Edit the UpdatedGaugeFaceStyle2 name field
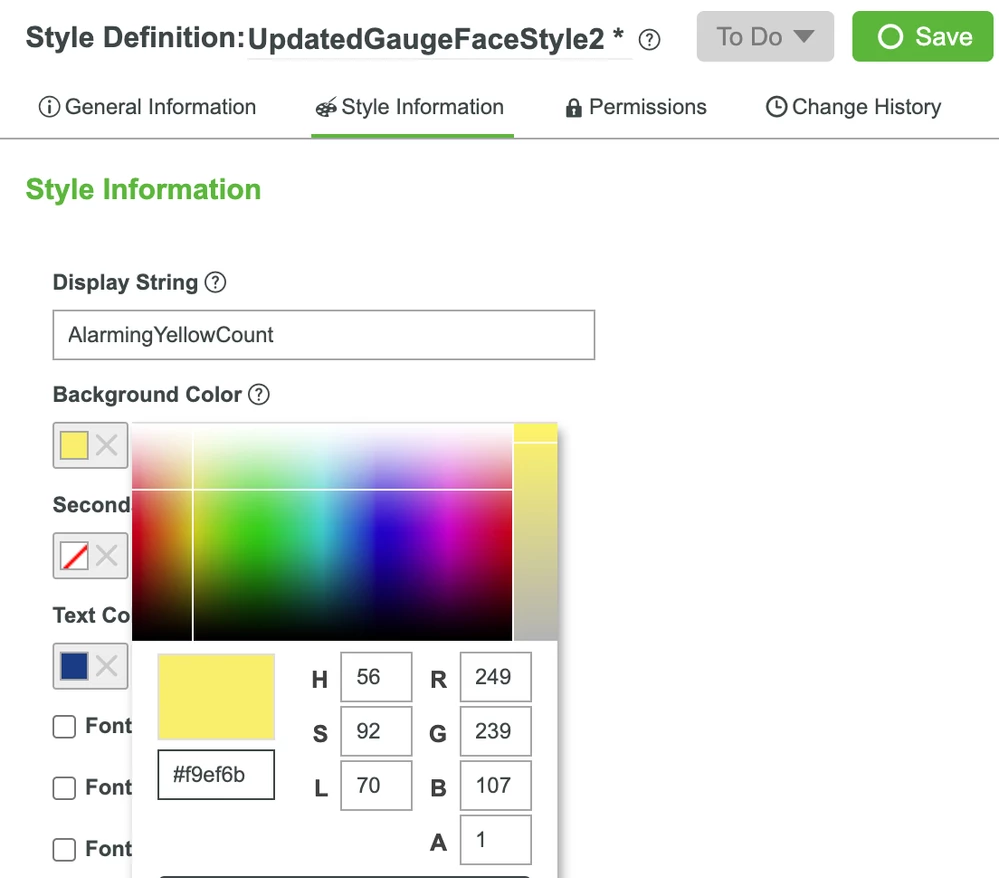This screenshot has width=999, height=878. pyautogui.click(x=440, y=40)
